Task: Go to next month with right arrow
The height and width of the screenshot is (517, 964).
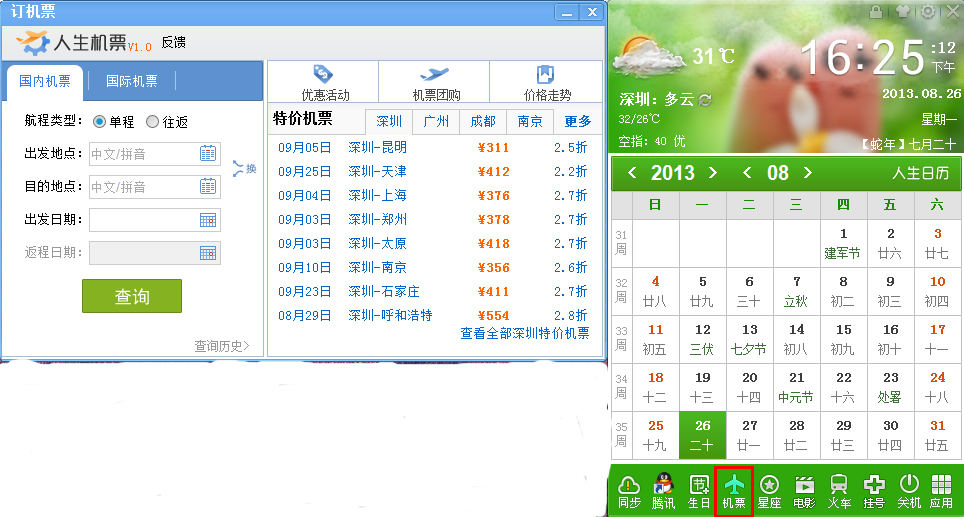Action: [808, 173]
